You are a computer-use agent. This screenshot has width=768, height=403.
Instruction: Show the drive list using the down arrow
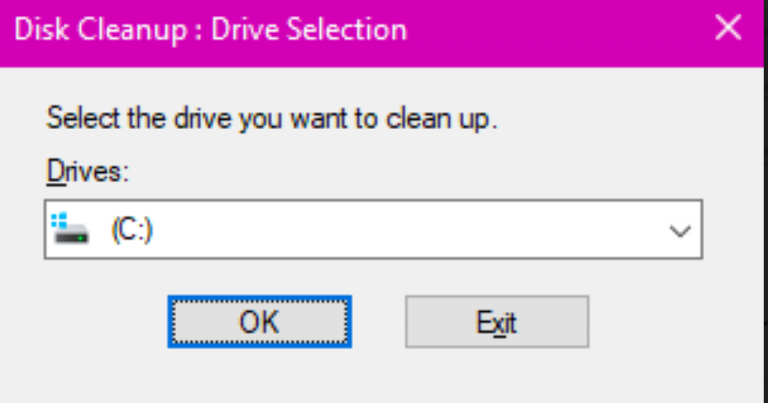[x=680, y=230]
